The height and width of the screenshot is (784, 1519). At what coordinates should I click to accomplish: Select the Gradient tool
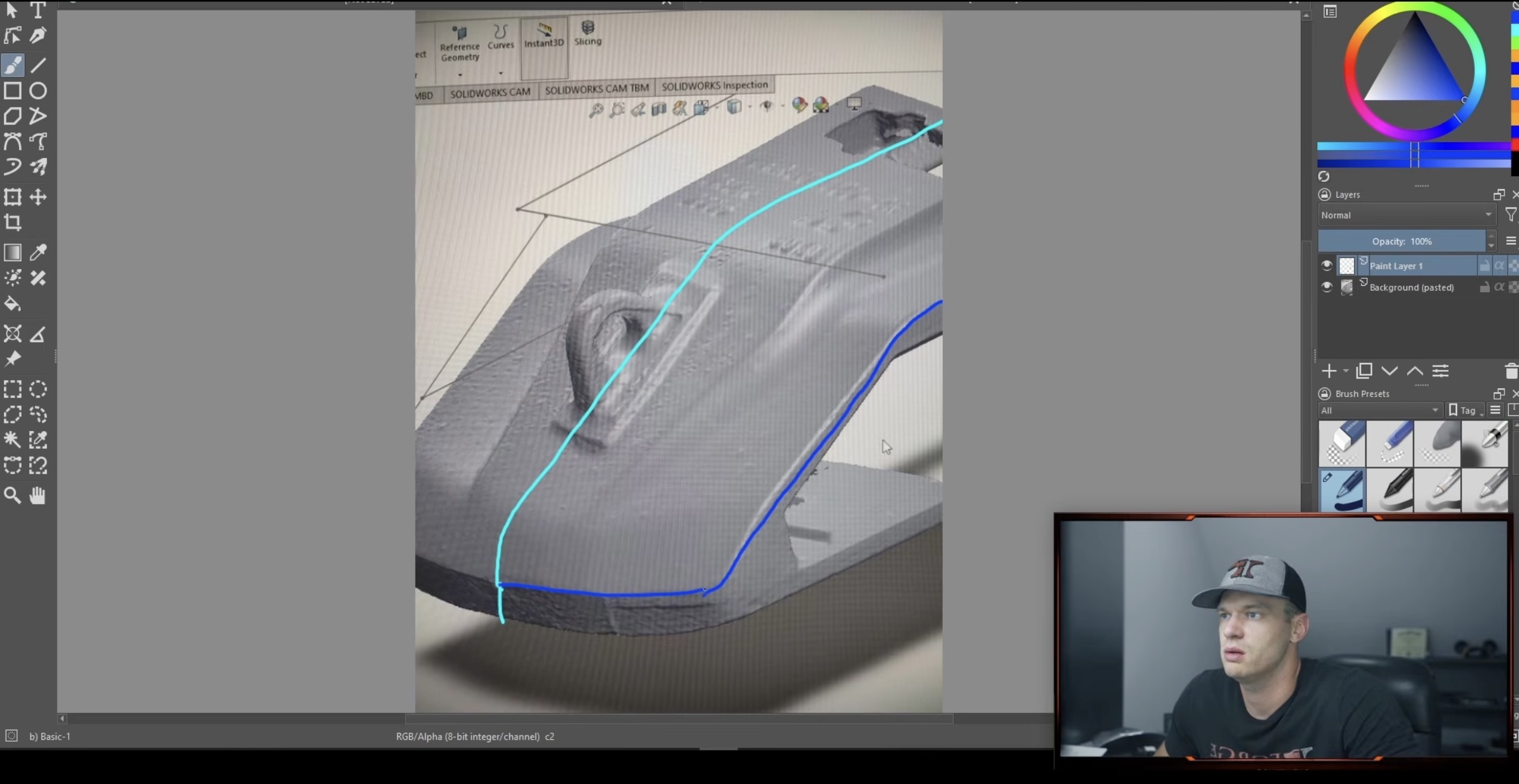tap(12, 252)
